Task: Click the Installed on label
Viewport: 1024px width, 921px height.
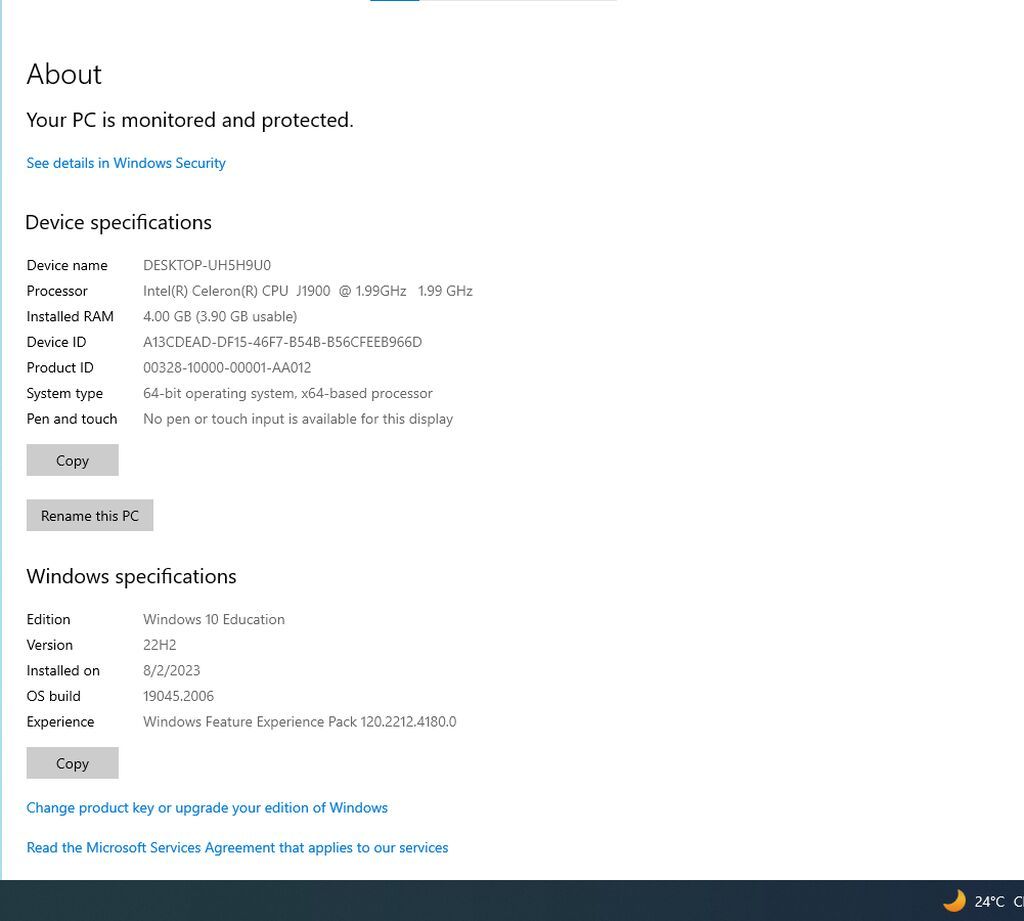Action: click(63, 670)
